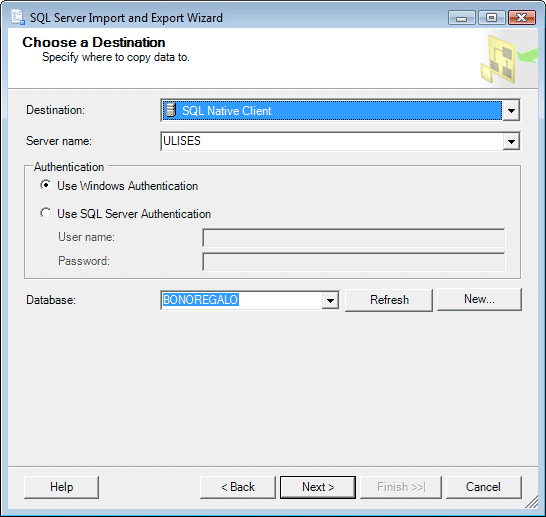546x517 pixels.
Task: Click the User name: label
Action: [86, 237]
